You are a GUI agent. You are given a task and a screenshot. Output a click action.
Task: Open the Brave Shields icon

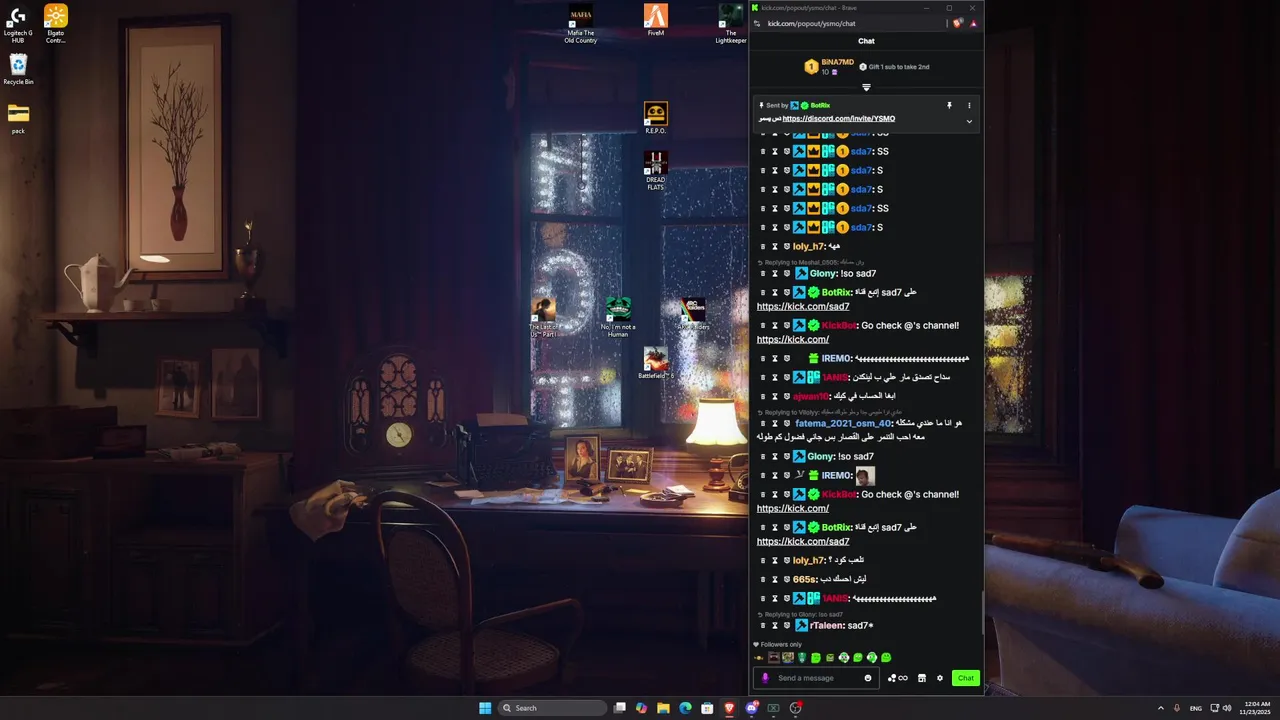pos(957,23)
